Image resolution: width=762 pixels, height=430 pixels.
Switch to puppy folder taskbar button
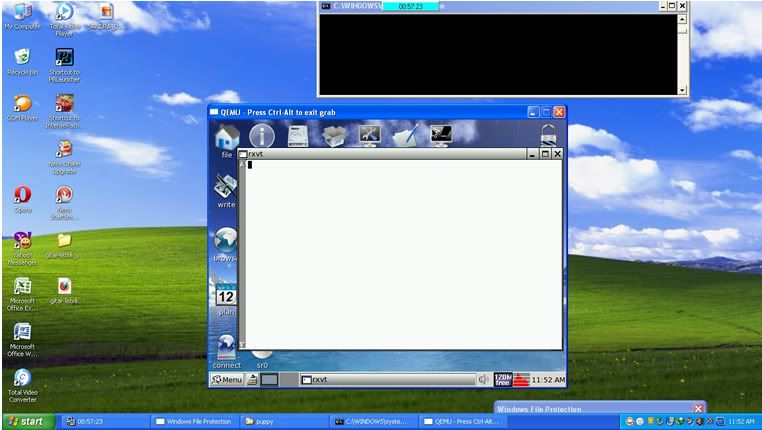(x=284, y=421)
